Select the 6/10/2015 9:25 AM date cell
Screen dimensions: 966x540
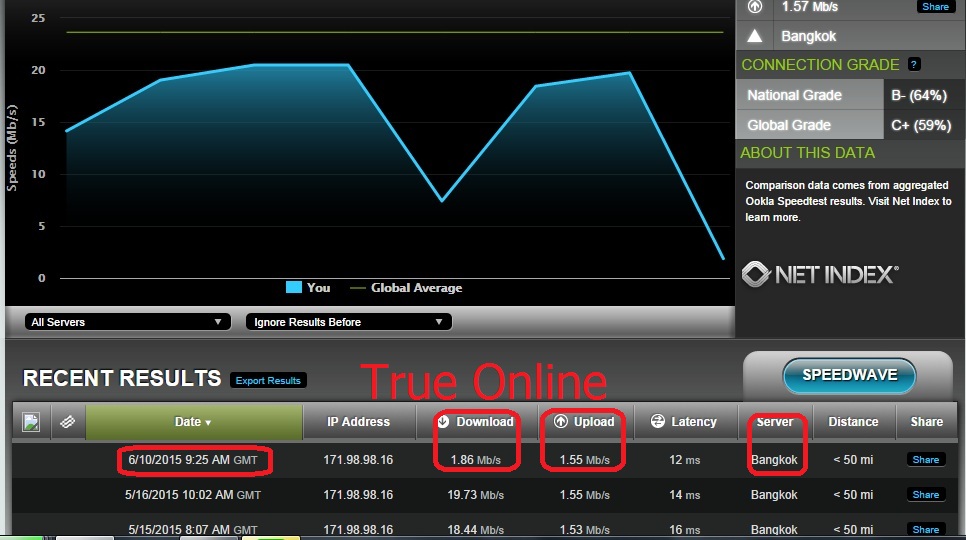193,460
